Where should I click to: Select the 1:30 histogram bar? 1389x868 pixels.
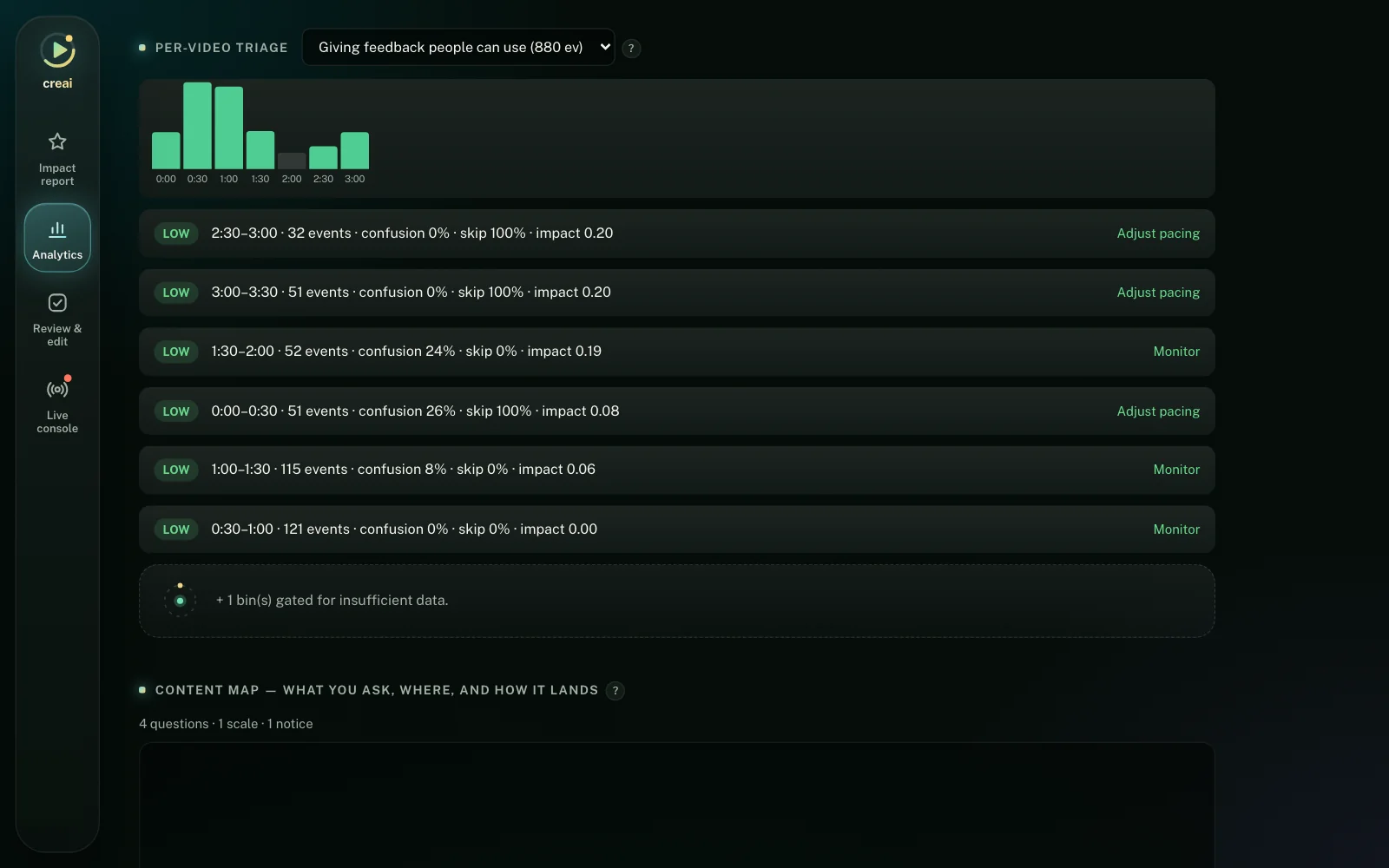pos(260,149)
